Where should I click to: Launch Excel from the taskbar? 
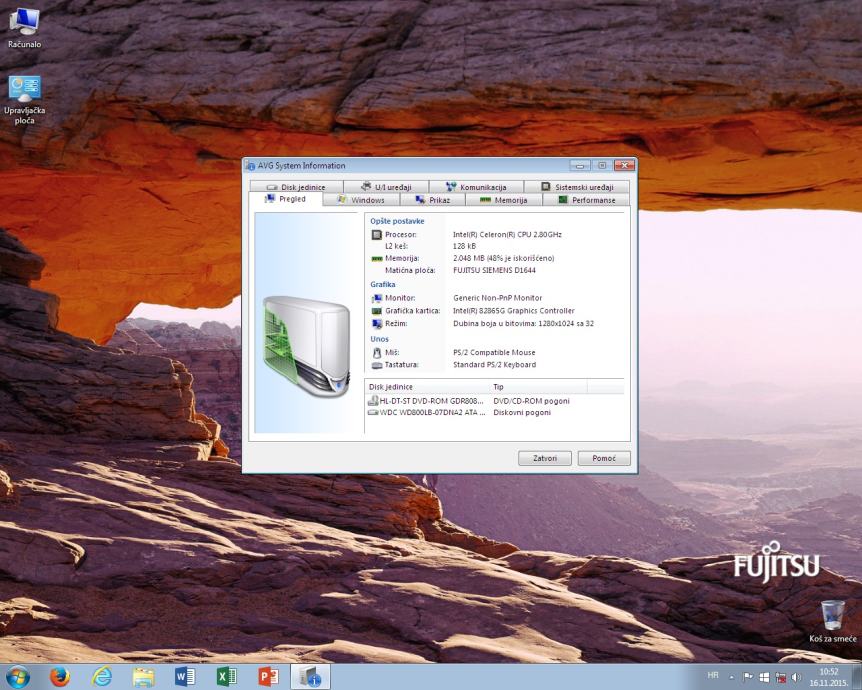(226, 677)
